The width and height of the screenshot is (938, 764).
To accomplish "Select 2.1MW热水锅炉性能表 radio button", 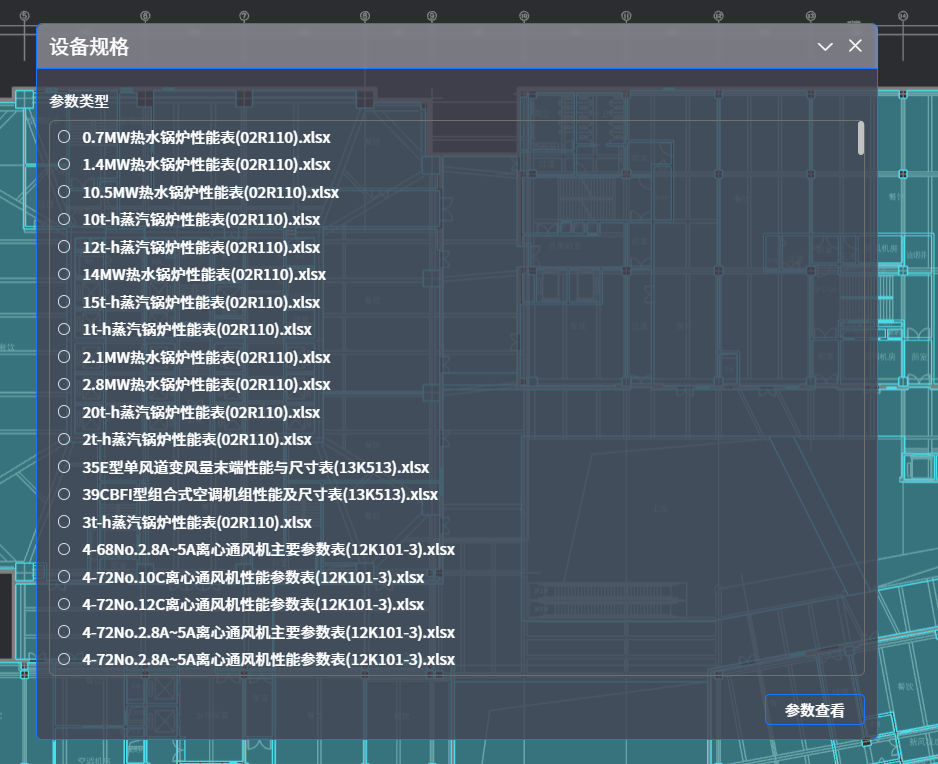I will pos(64,357).
